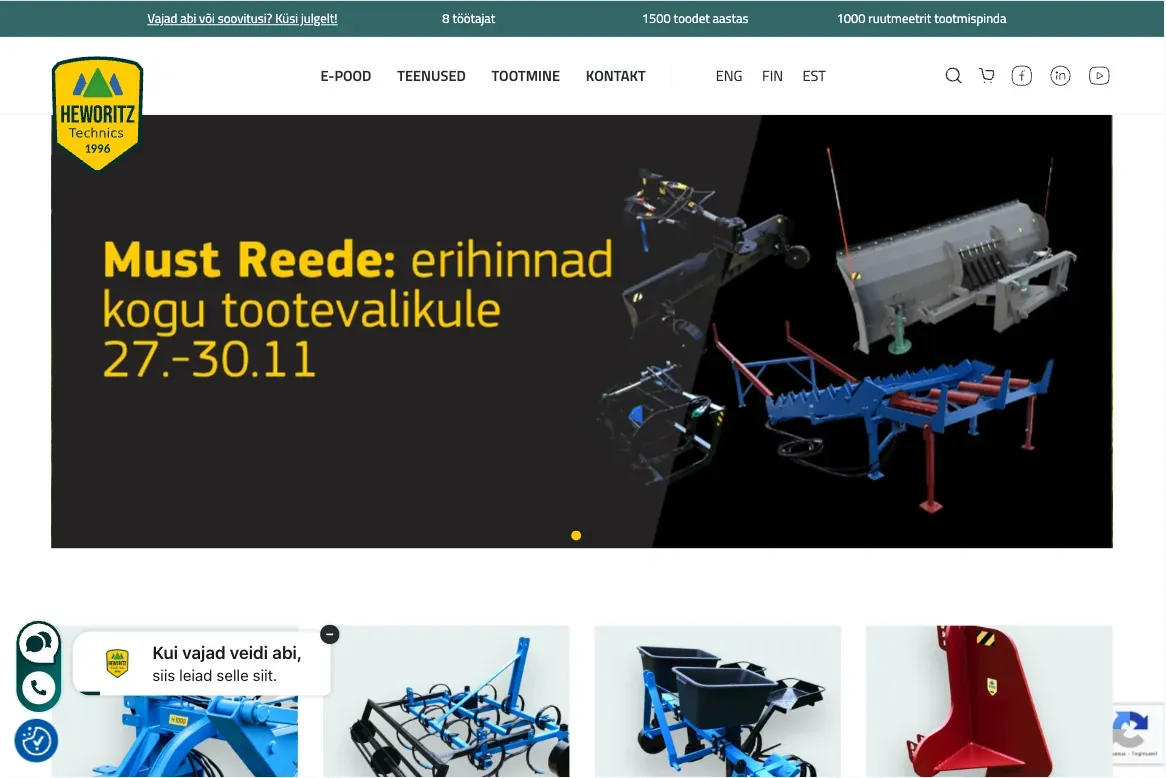1166x778 pixels.
Task: Open the chat bubble widget
Action: point(38,642)
